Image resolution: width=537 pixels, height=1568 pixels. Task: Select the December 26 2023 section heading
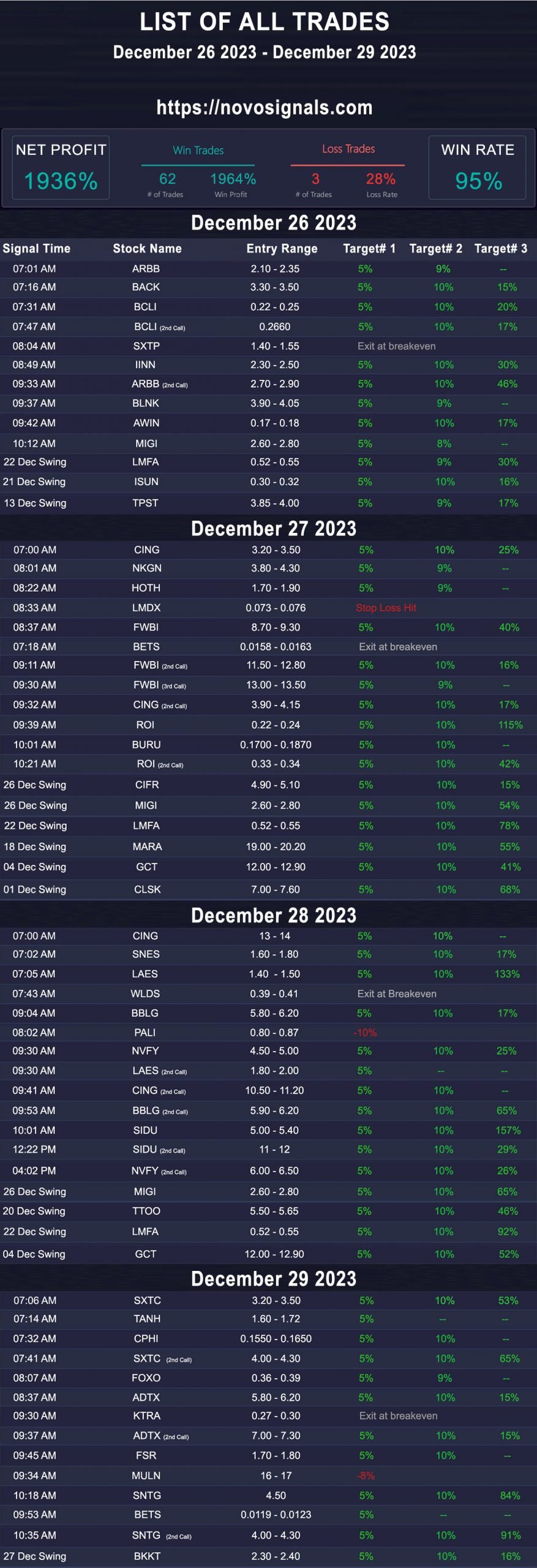click(x=274, y=222)
